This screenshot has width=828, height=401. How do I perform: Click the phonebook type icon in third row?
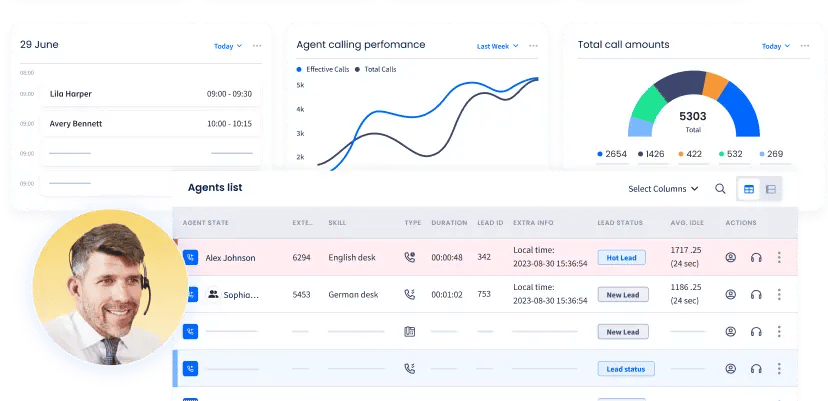click(x=410, y=331)
